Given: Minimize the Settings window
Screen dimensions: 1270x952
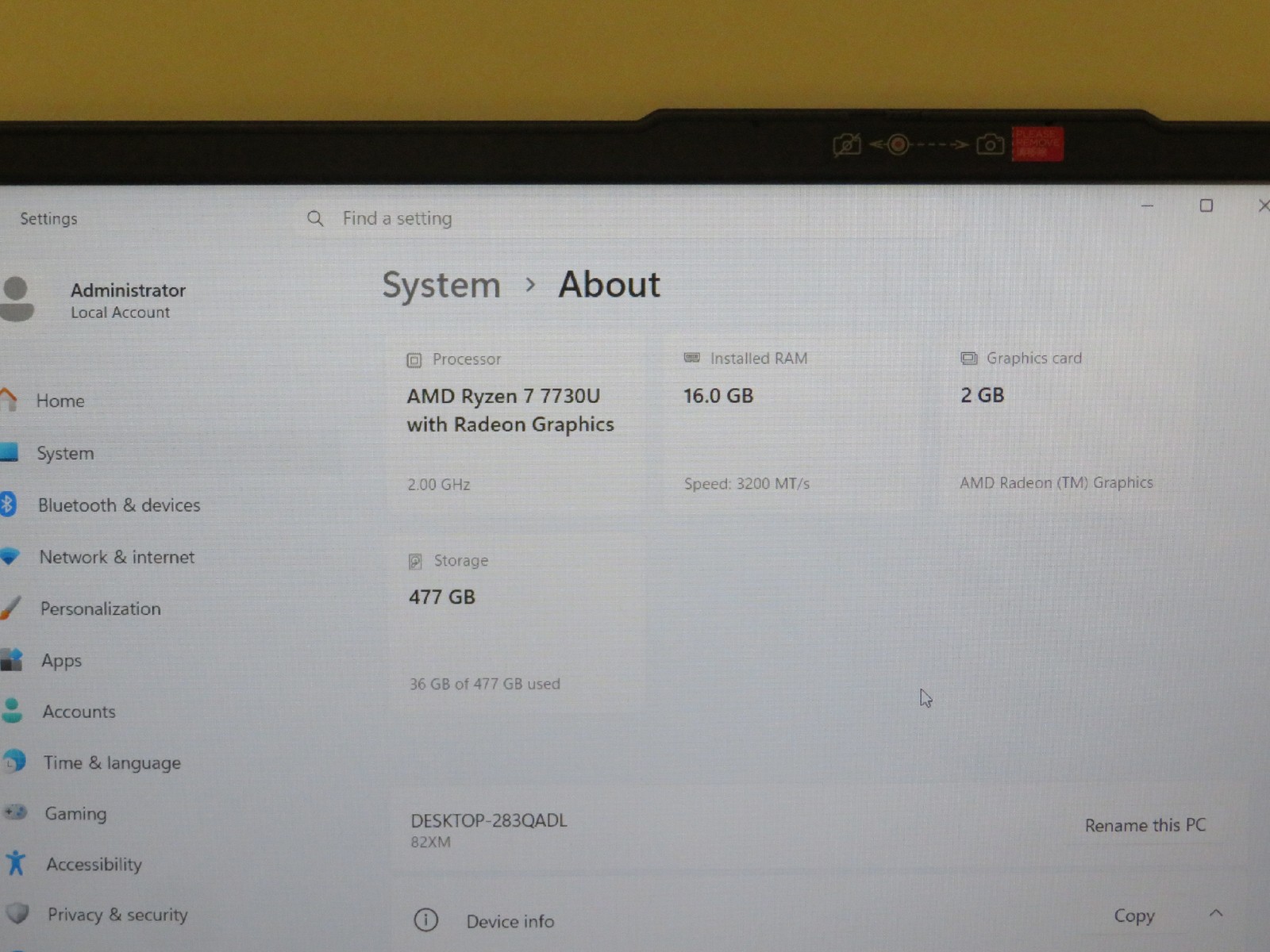Looking at the screenshot, I should [x=1147, y=205].
